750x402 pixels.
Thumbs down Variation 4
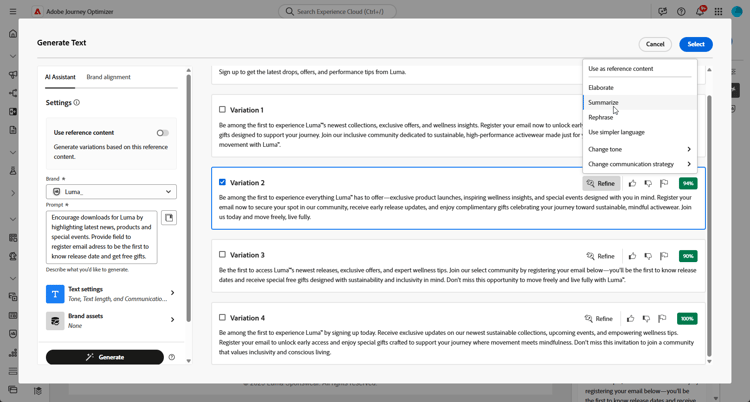point(646,318)
